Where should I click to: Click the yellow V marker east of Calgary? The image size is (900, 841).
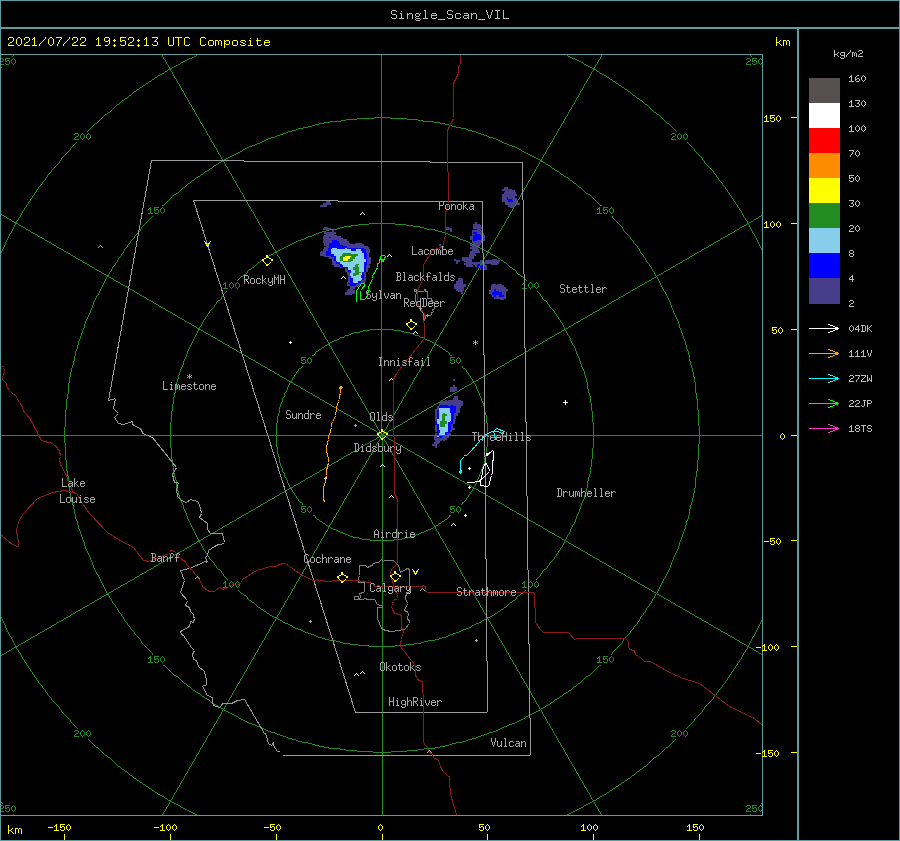(x=415, y=572)
